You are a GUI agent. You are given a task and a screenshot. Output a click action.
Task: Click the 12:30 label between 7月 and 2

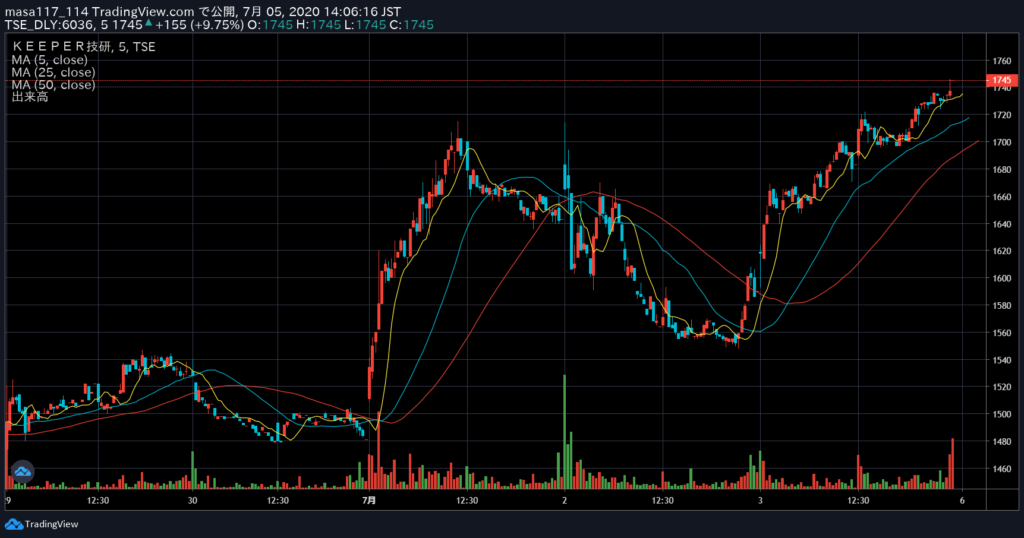[x=467, y=501]
